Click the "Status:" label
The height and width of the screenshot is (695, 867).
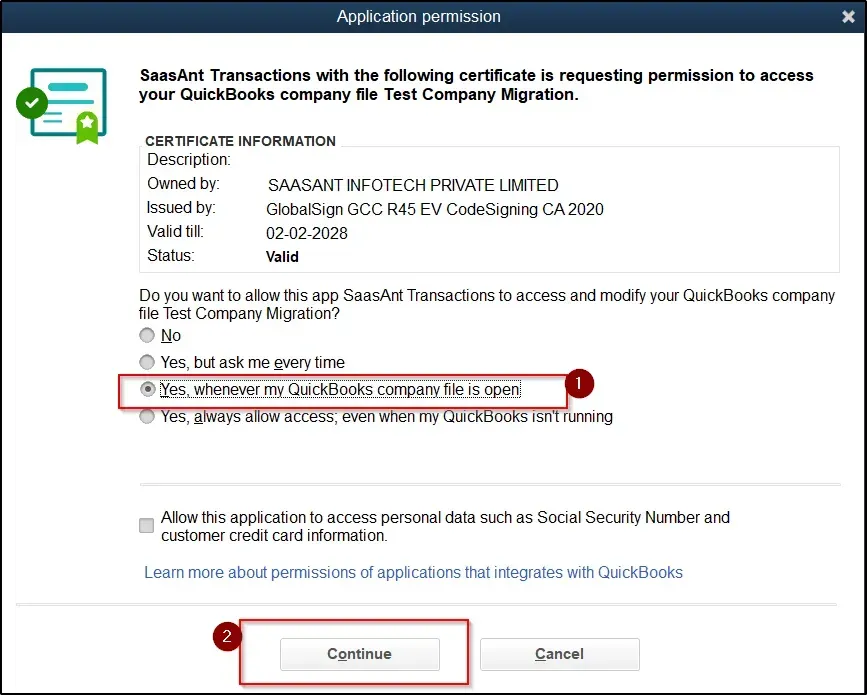[170, 255]
